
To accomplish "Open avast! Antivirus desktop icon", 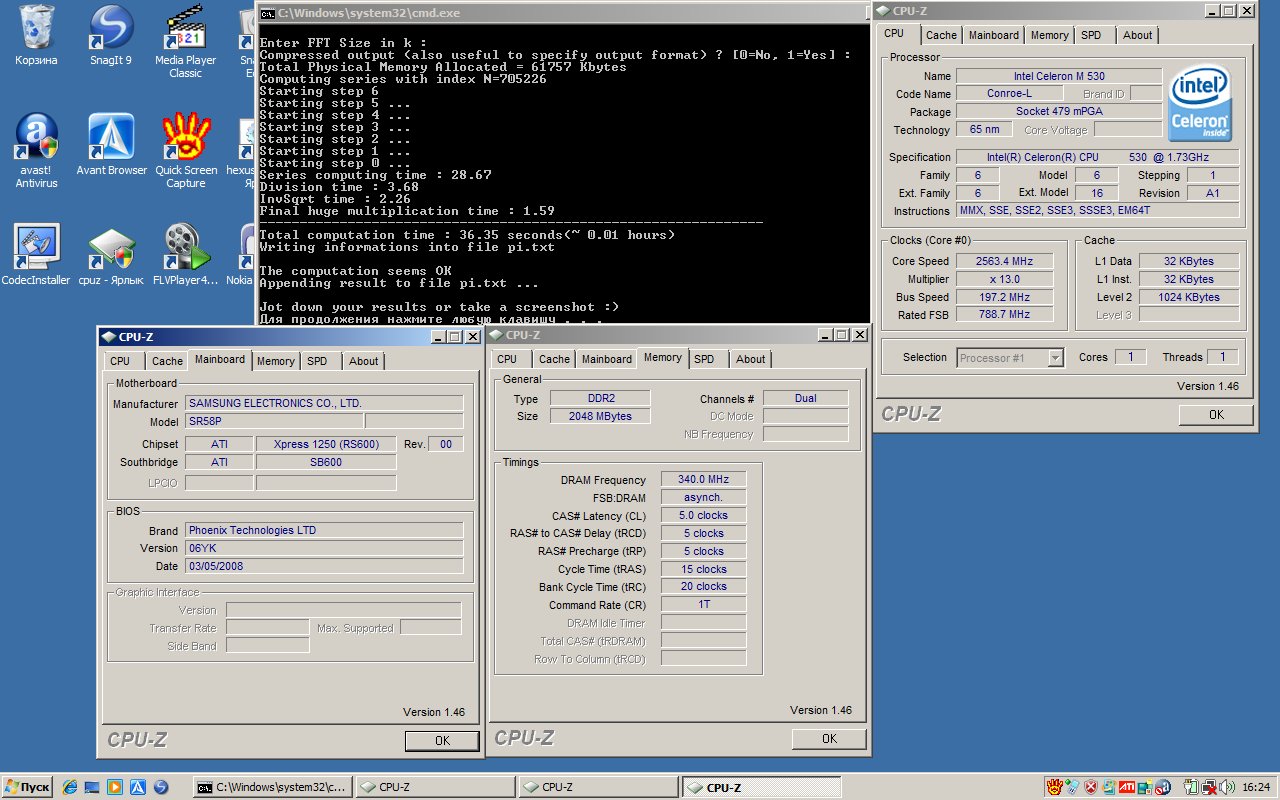I will (x=36, y=151).
